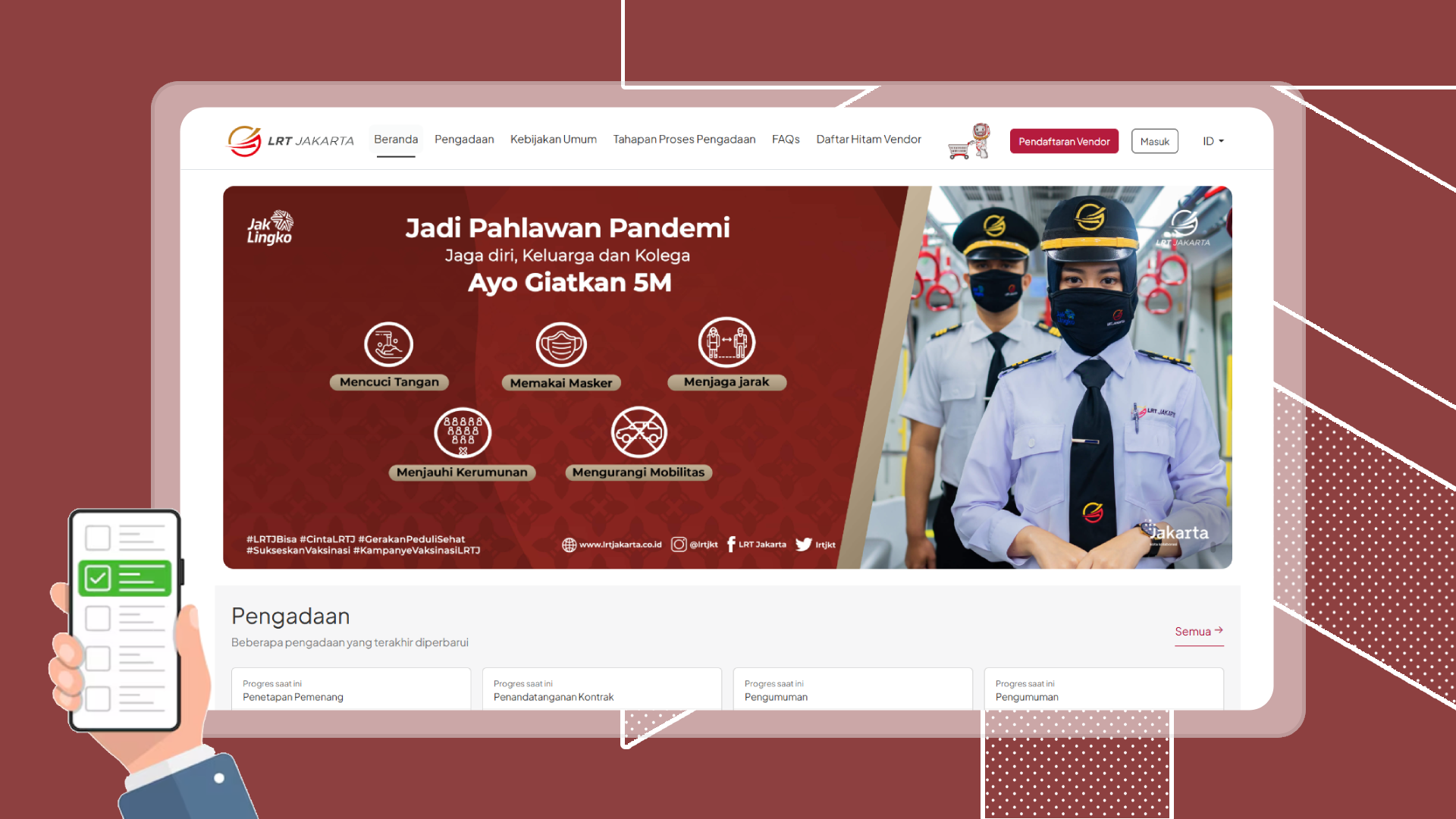Open the FAQs page
This screenshot has height=819, width=1456.
coord(786,140)
